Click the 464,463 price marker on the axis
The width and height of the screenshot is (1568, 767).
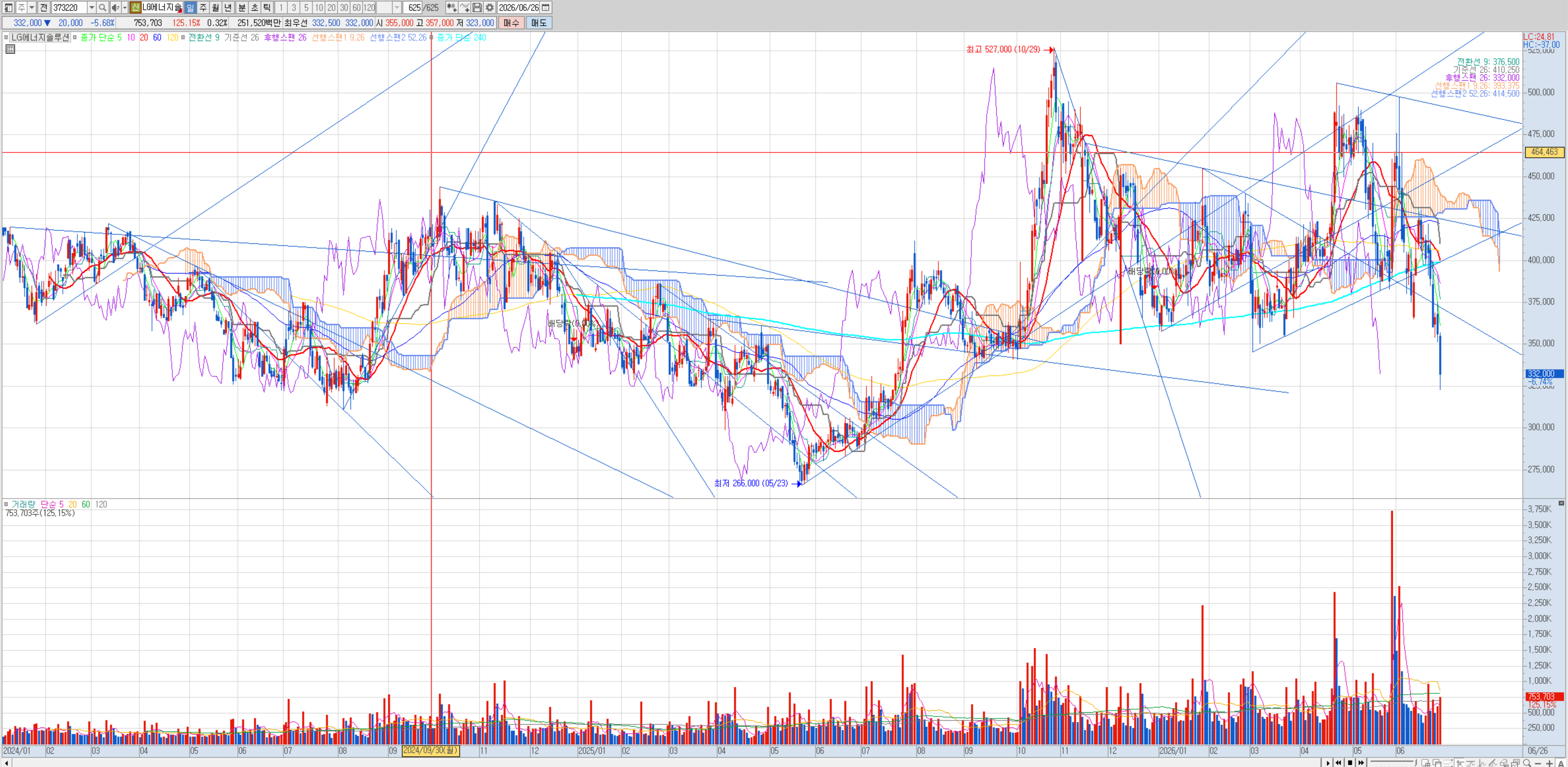point(1545,152)
